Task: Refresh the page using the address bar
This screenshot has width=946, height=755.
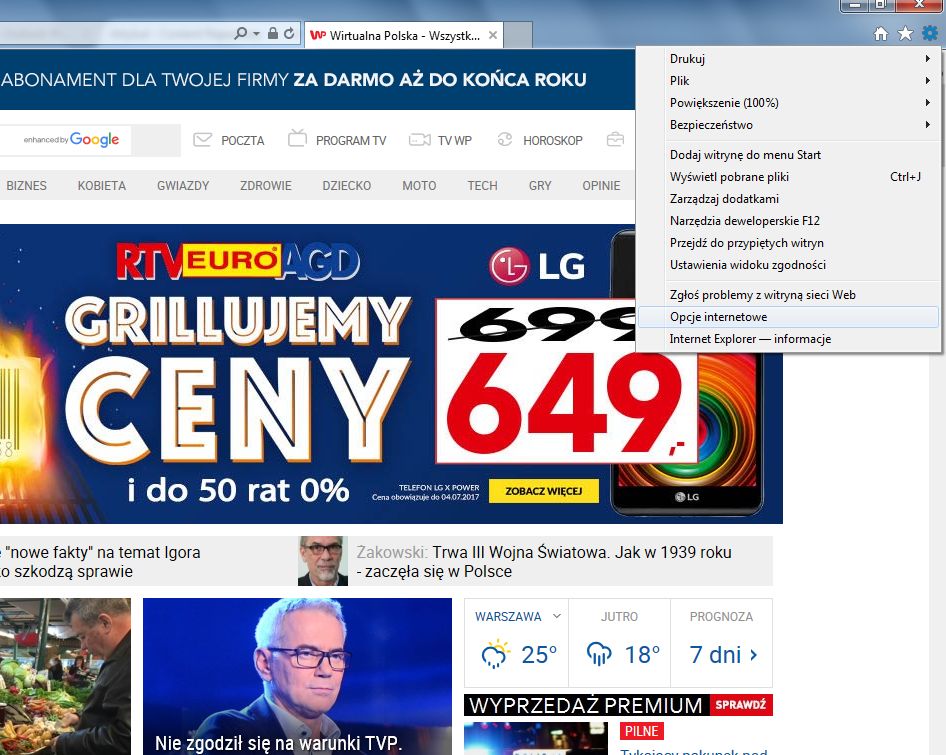Action: [289, 33]
